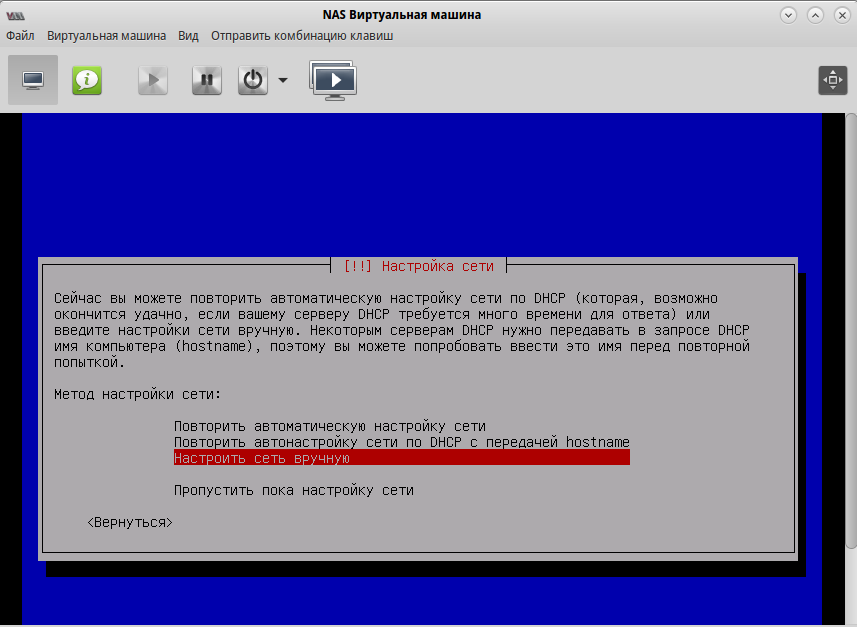Show the graphical console view
The width and height of the screenshot is (857, 627).
click(33, 80)
